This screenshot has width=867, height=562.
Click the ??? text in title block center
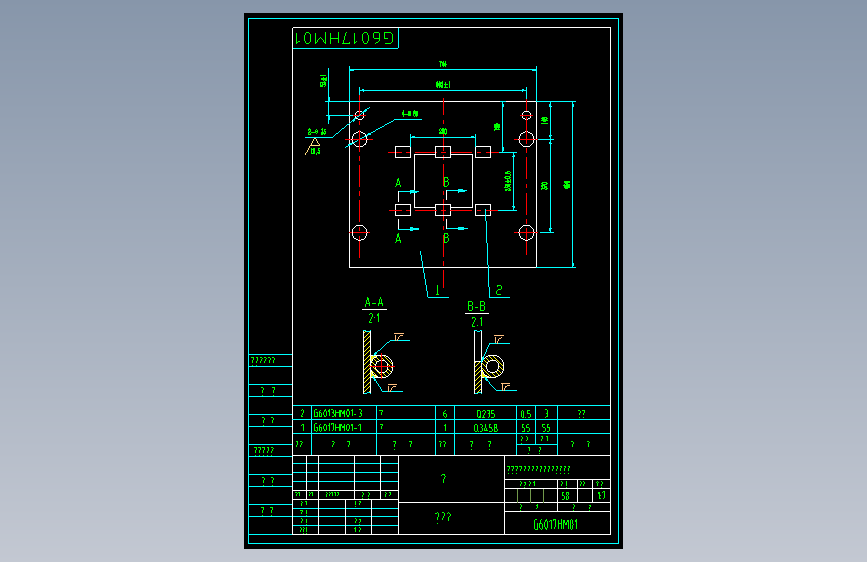443,517
